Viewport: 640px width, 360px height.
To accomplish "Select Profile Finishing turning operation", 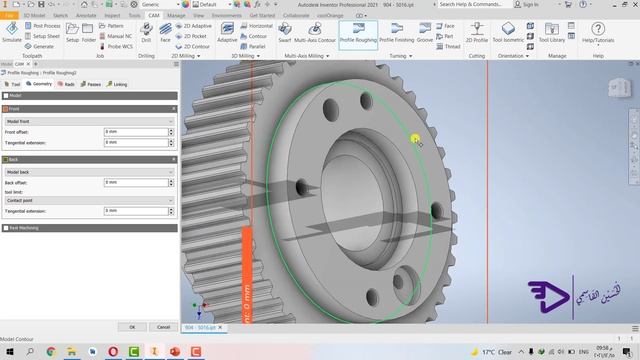I will pos(397,32).
